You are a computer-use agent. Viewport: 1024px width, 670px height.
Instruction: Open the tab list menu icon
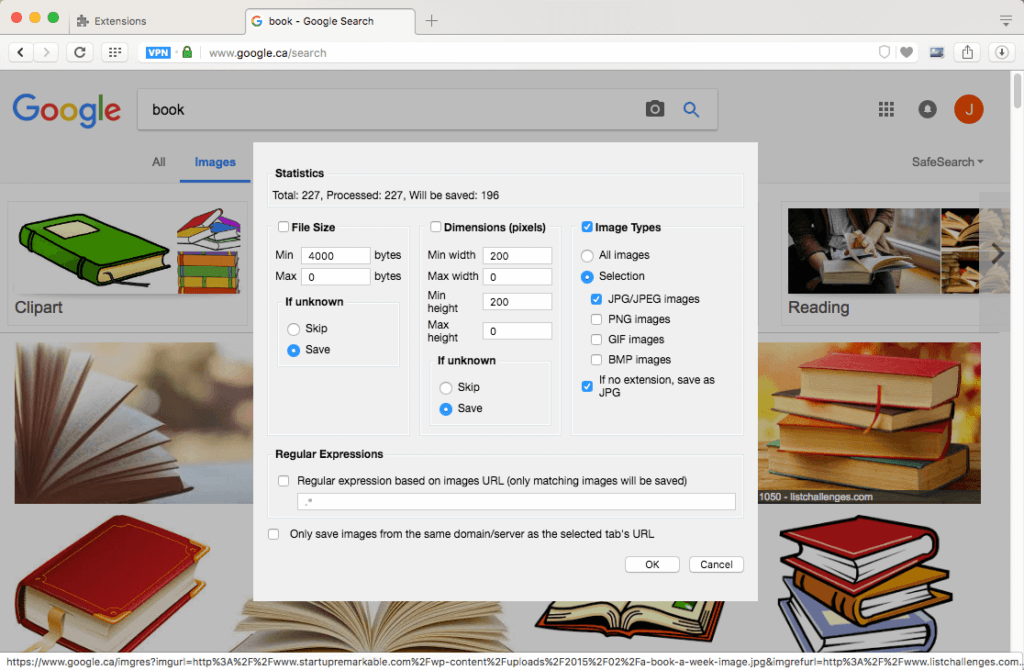pyautogui.click(x=1006, y=20)
